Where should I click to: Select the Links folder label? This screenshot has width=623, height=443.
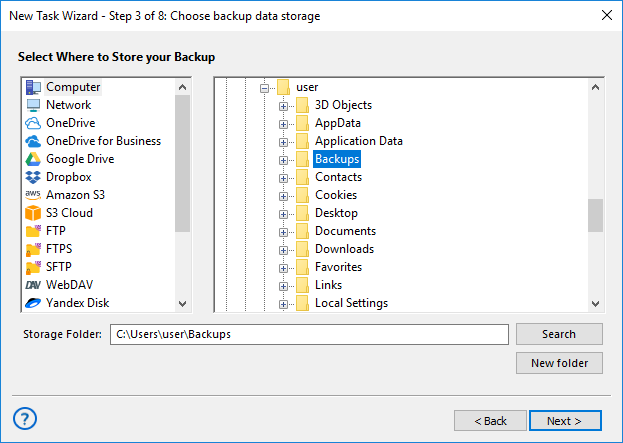click(329, 285)
